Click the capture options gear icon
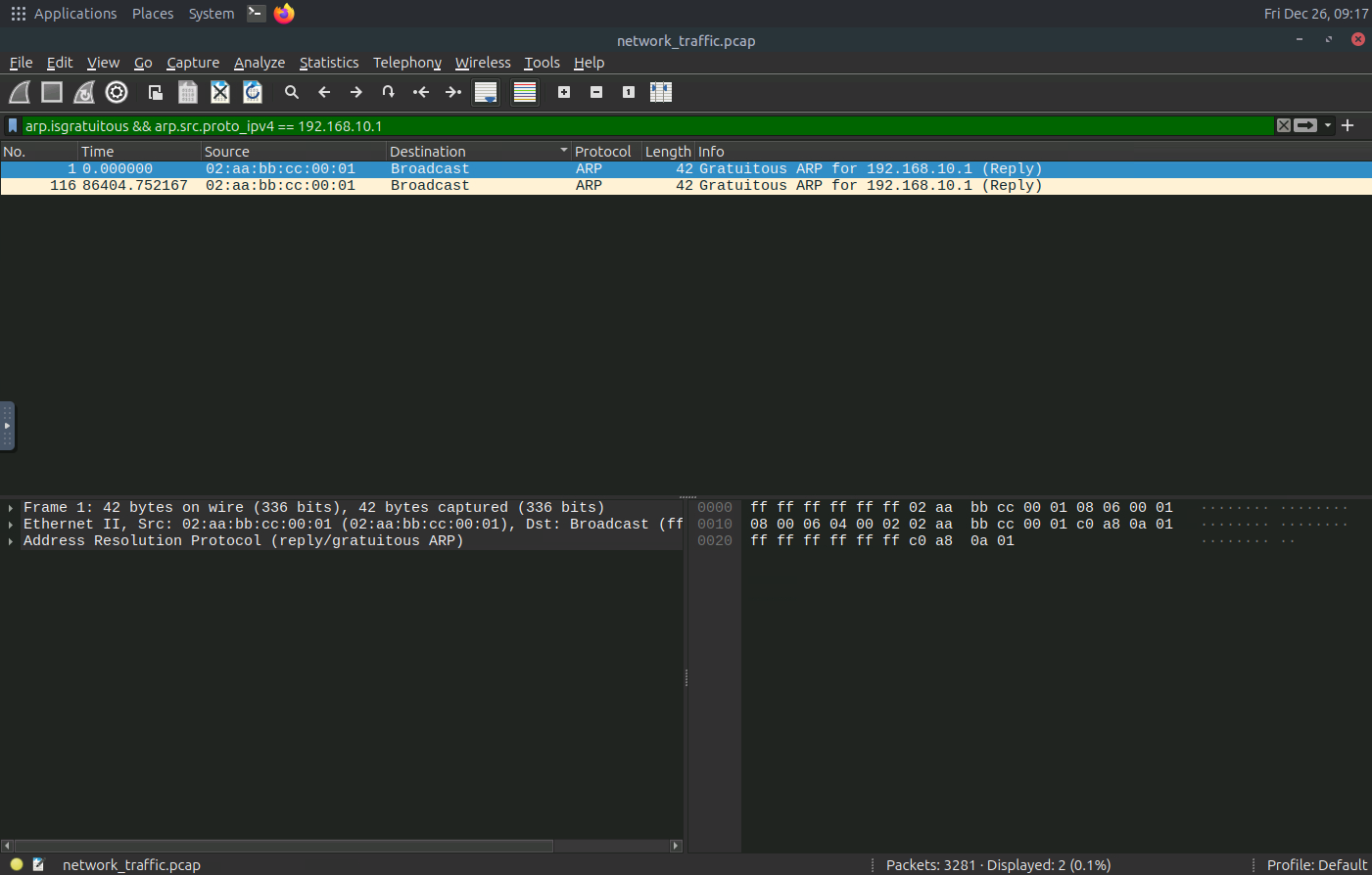Image resolution: width=1372 pixels, height=875 pixels. [x=117, y=92]
